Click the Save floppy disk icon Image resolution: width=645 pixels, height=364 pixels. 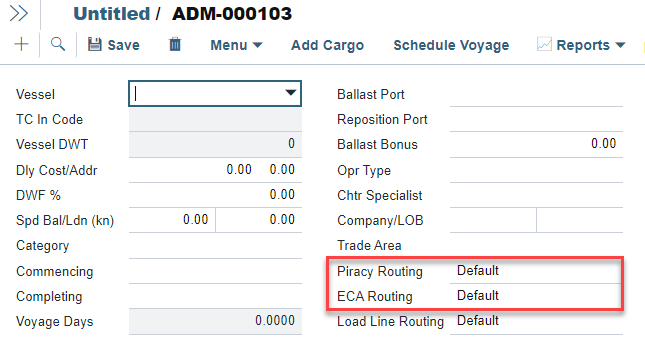pyautogui.click(x=95, y=44)
